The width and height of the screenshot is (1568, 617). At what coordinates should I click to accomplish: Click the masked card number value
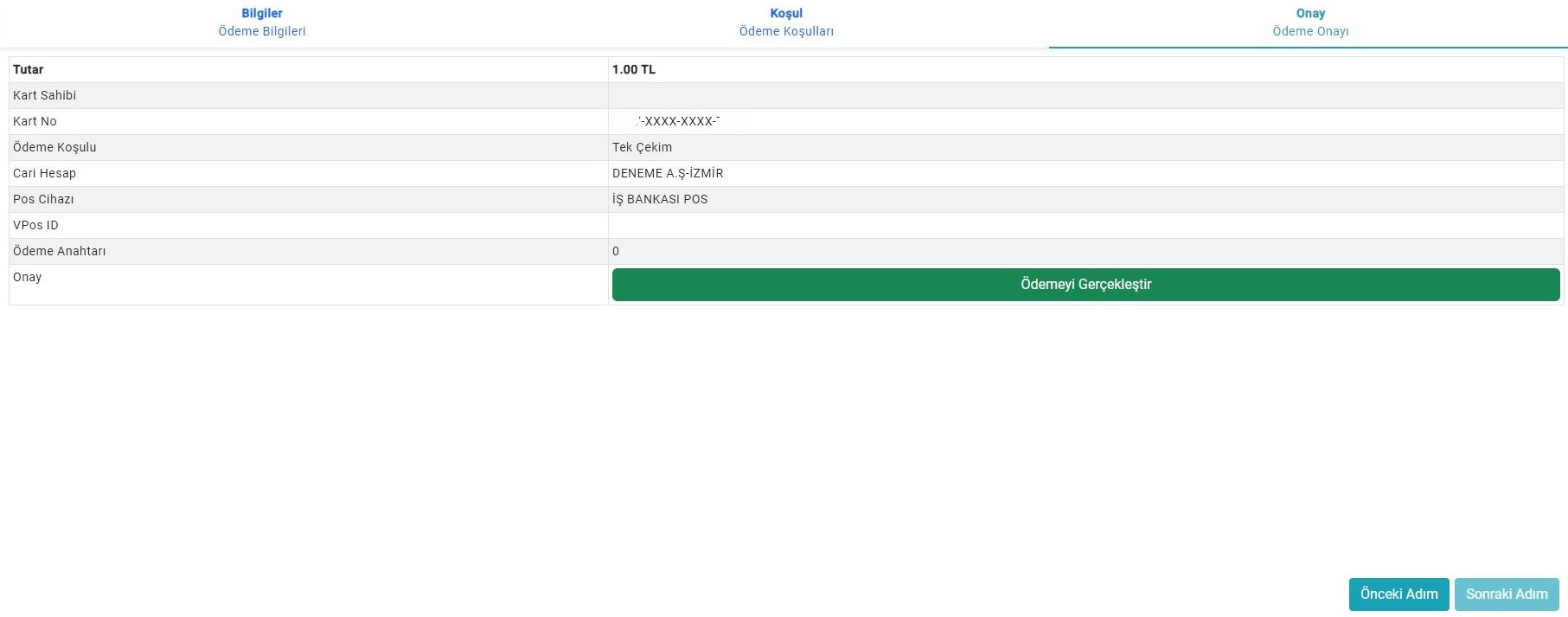(x=679, y=121)
